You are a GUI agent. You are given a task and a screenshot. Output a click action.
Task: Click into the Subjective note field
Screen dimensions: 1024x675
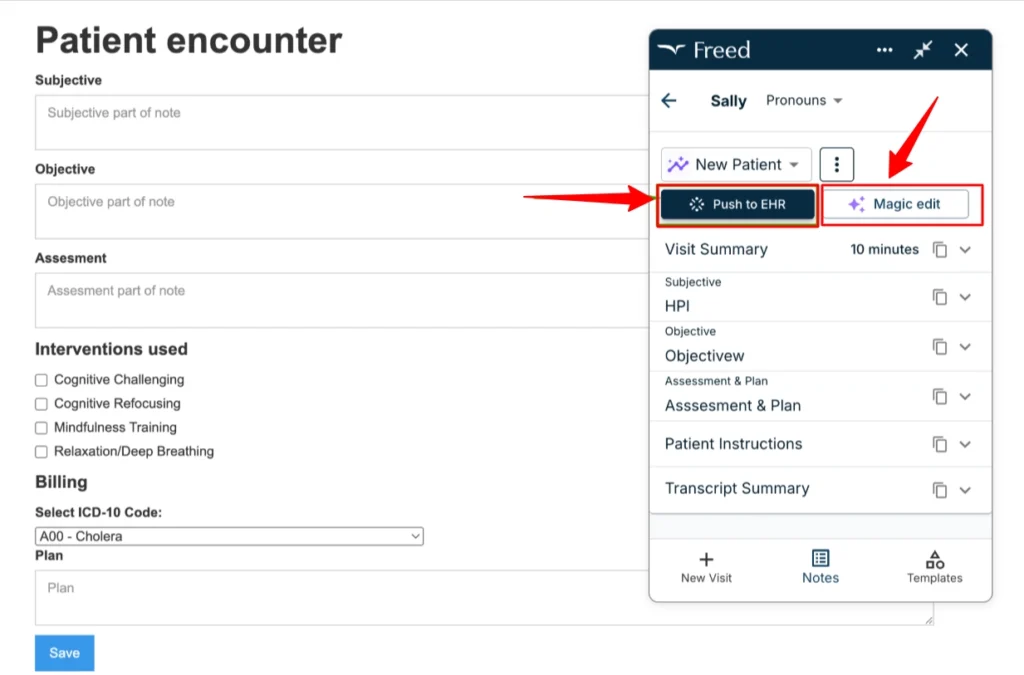click(x=342, y=123)
